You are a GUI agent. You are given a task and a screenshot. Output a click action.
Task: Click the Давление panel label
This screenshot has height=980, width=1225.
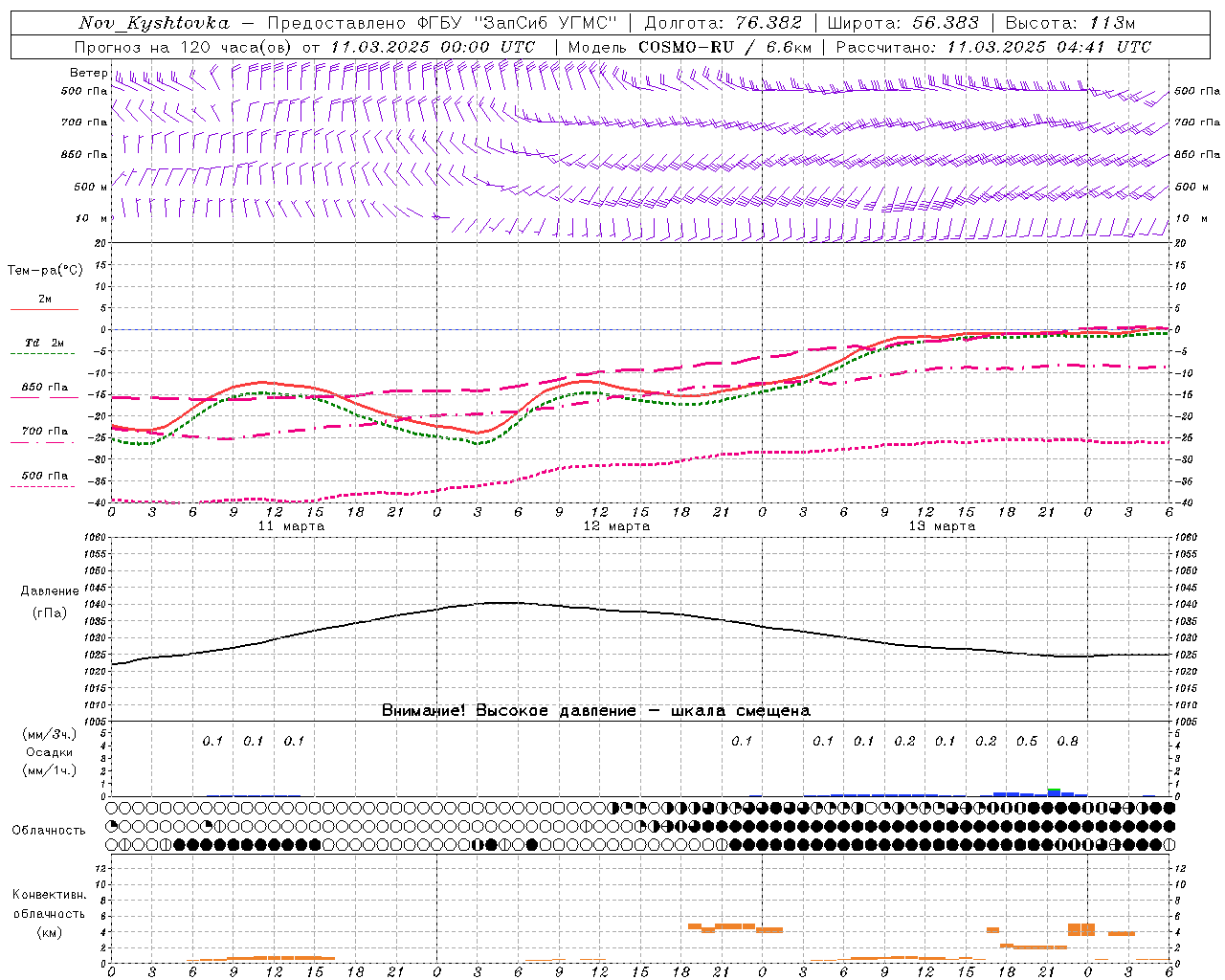pos(50,591)
